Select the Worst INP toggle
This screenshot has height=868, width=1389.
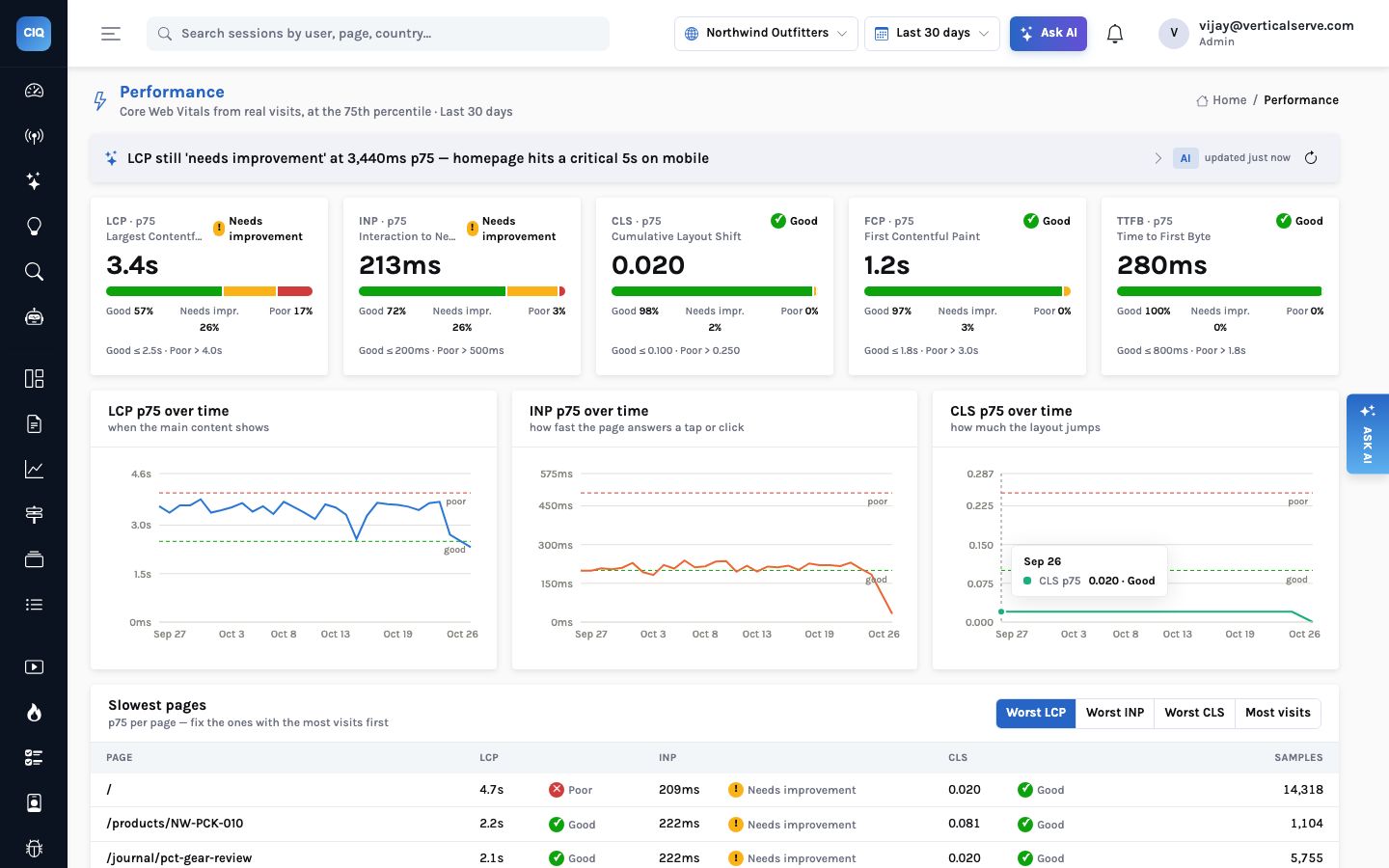[x=1115, y=713]
